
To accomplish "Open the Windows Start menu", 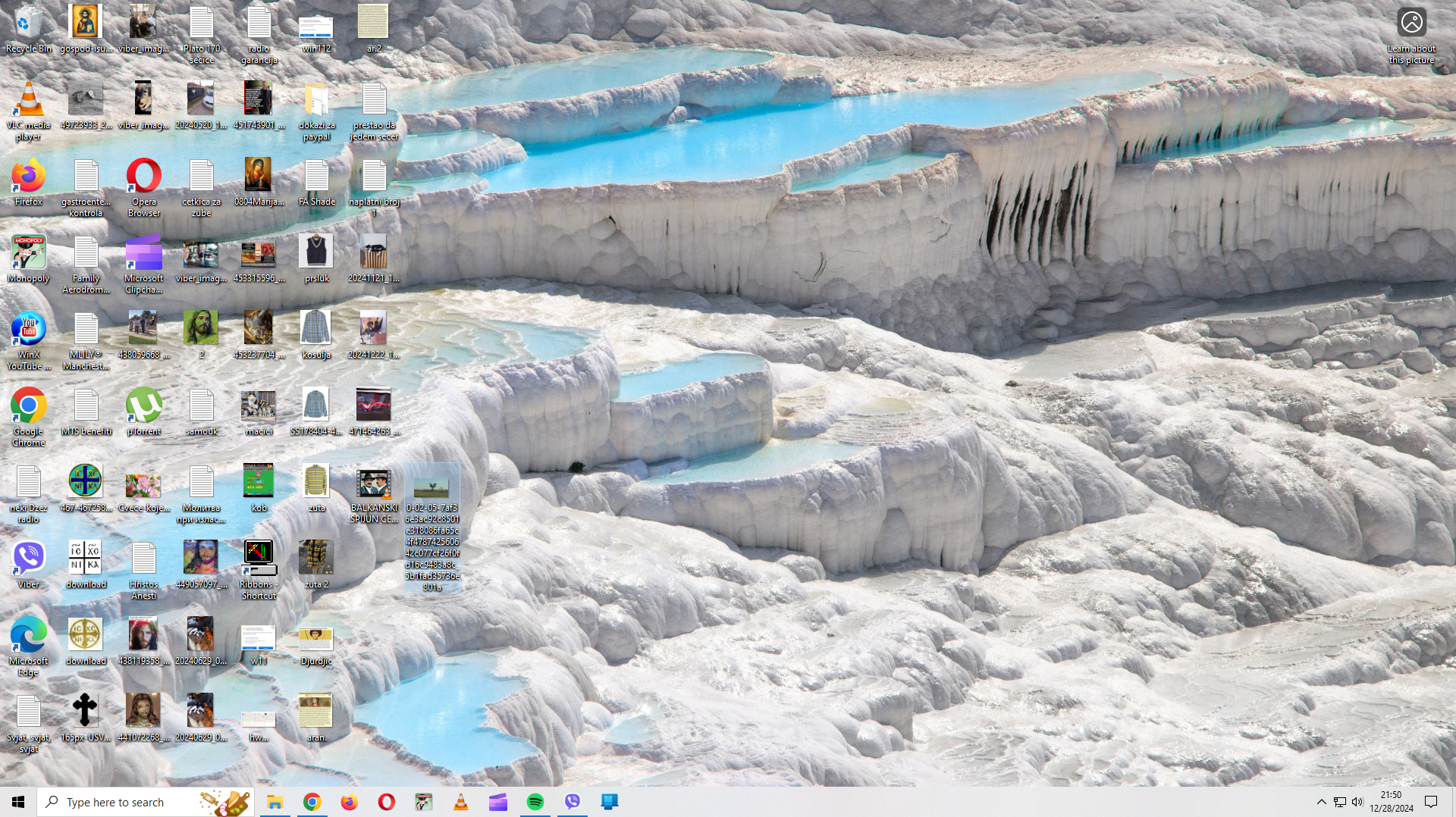I will pyautogui.click(x=18, y=802).
